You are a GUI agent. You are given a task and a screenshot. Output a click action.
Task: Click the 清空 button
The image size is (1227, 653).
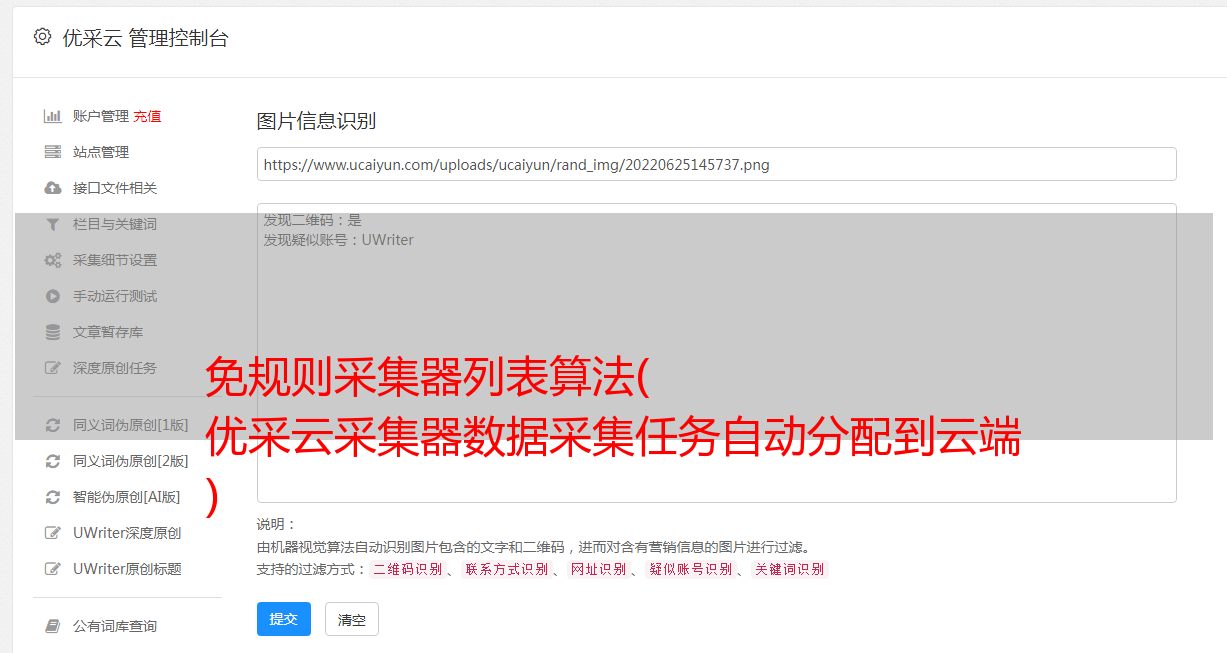(x=352, y=619)
